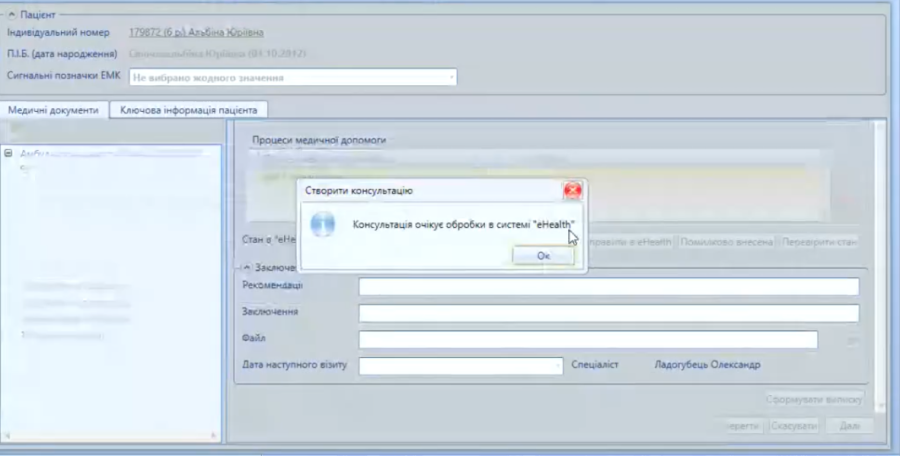Click the Скасувати button

point(794,426)
